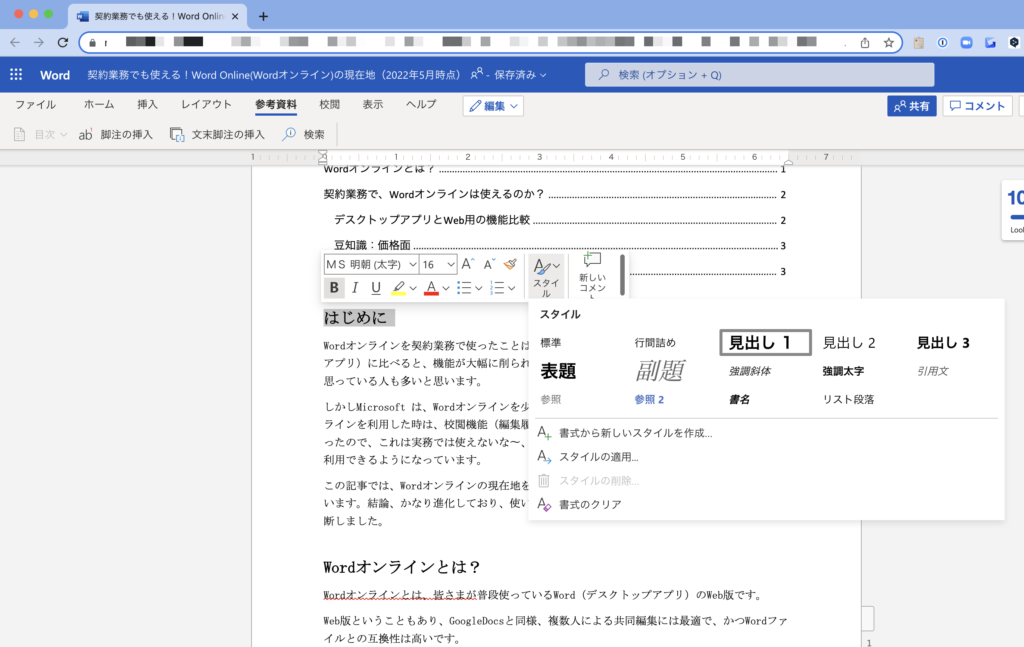Insert a footnote from the ribbon
This screenshot has height=647, width=1024.
(x=116, y=134)
